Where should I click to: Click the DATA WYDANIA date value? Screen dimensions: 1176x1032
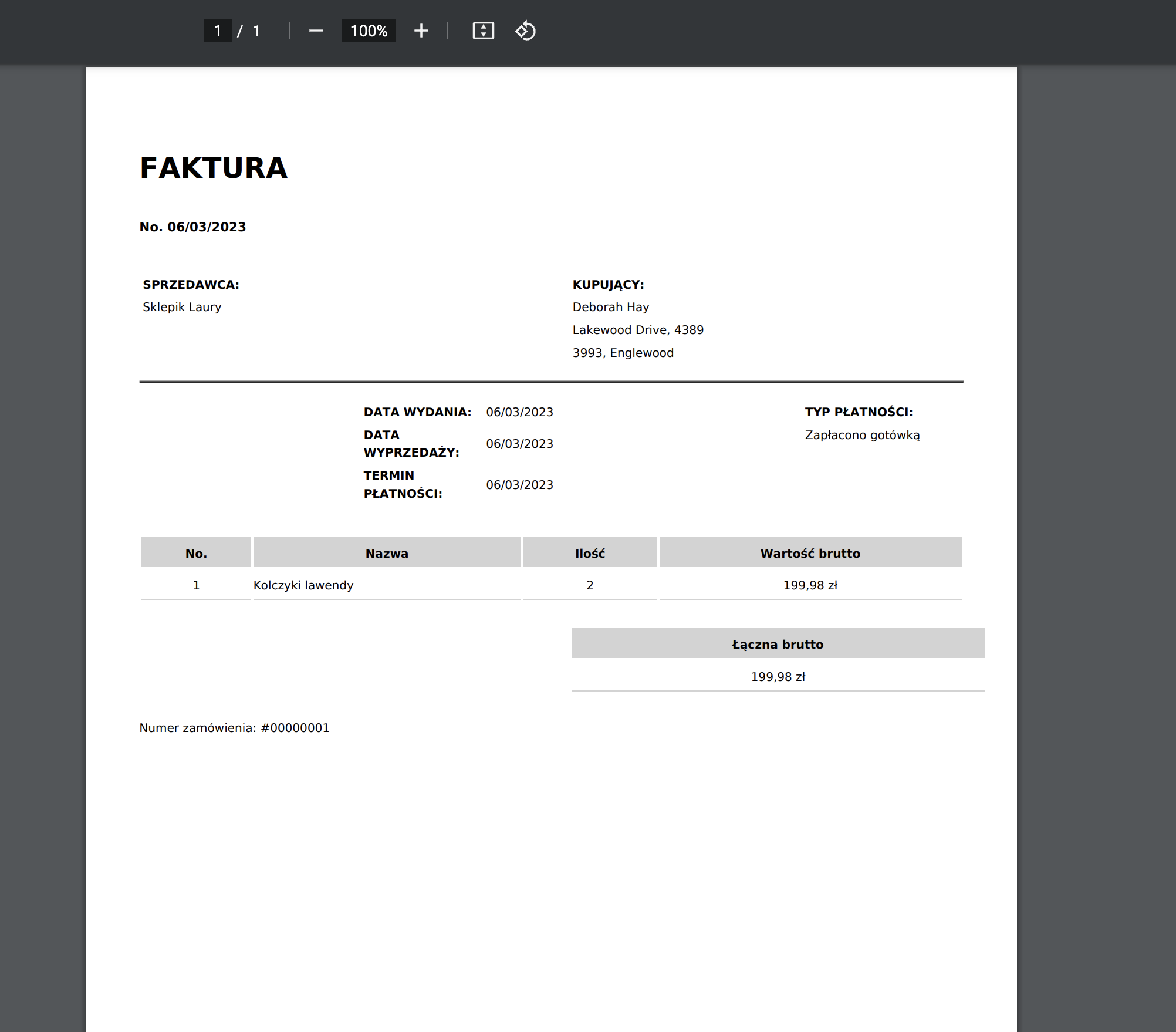pyautogui.click(x=519, y=412)
